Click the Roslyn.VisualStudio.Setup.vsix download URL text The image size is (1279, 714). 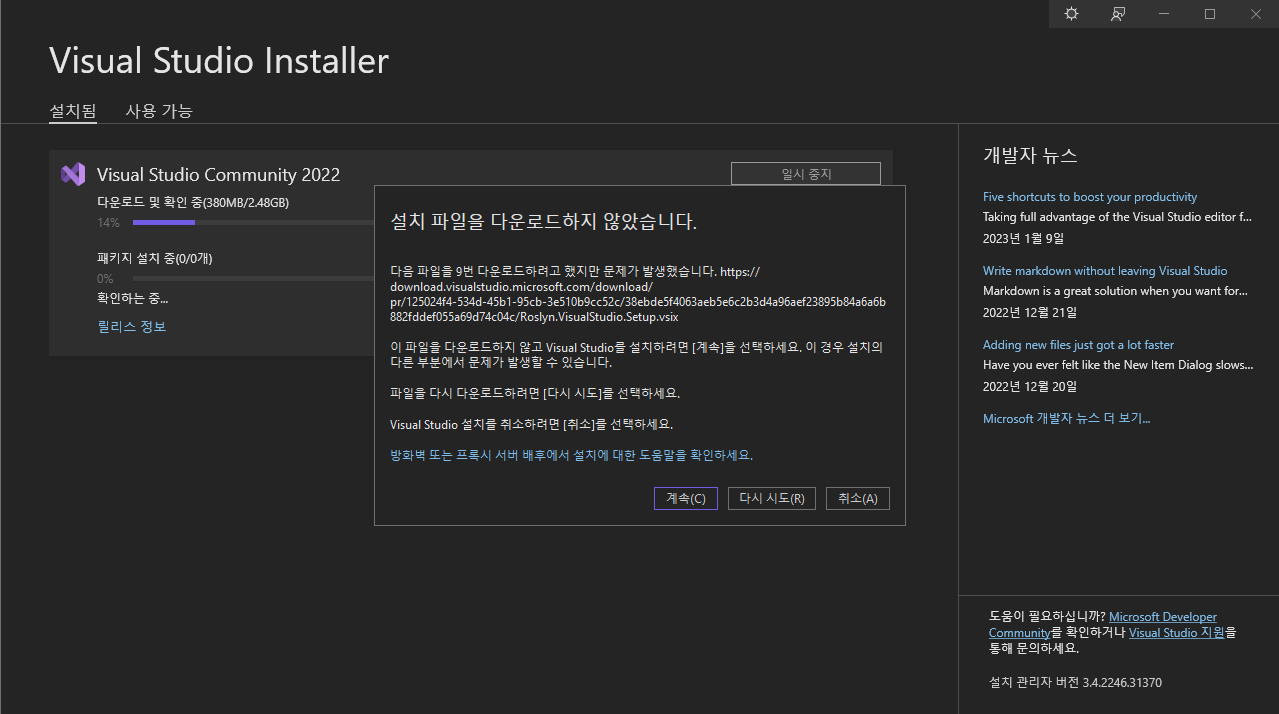[x=638, y=294]
